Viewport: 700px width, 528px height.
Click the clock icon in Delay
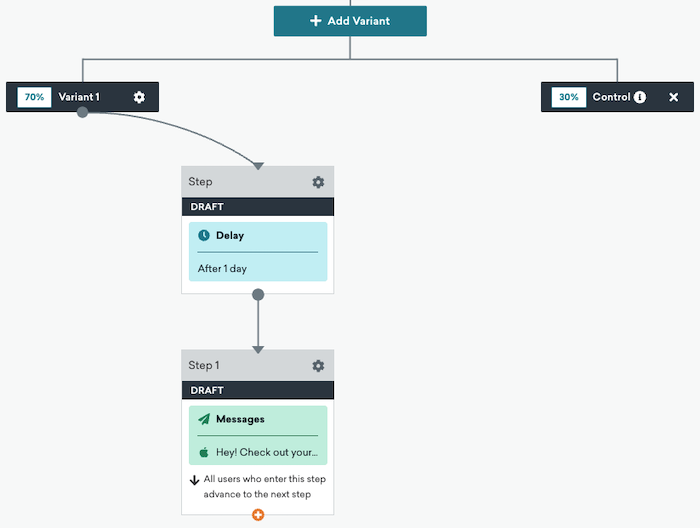pyautogui.click(x=204, y=236)
